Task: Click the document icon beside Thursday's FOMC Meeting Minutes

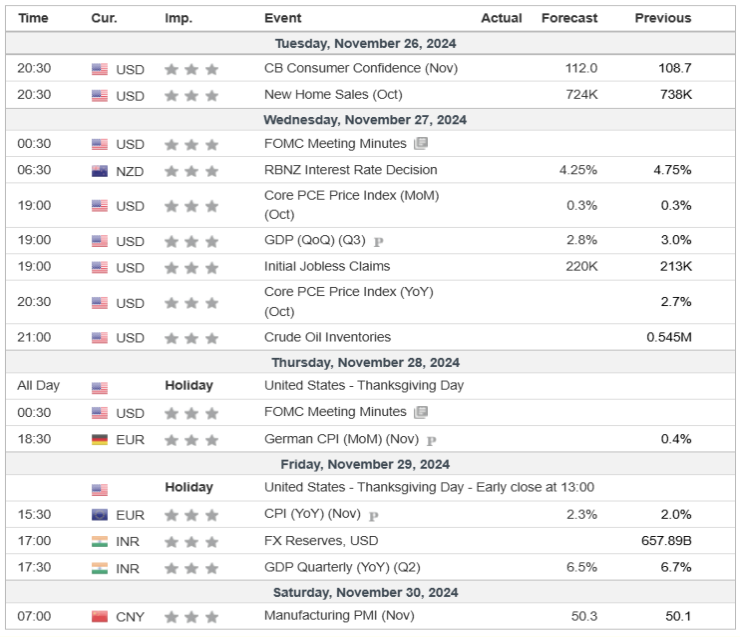Action: click(421, 412)
